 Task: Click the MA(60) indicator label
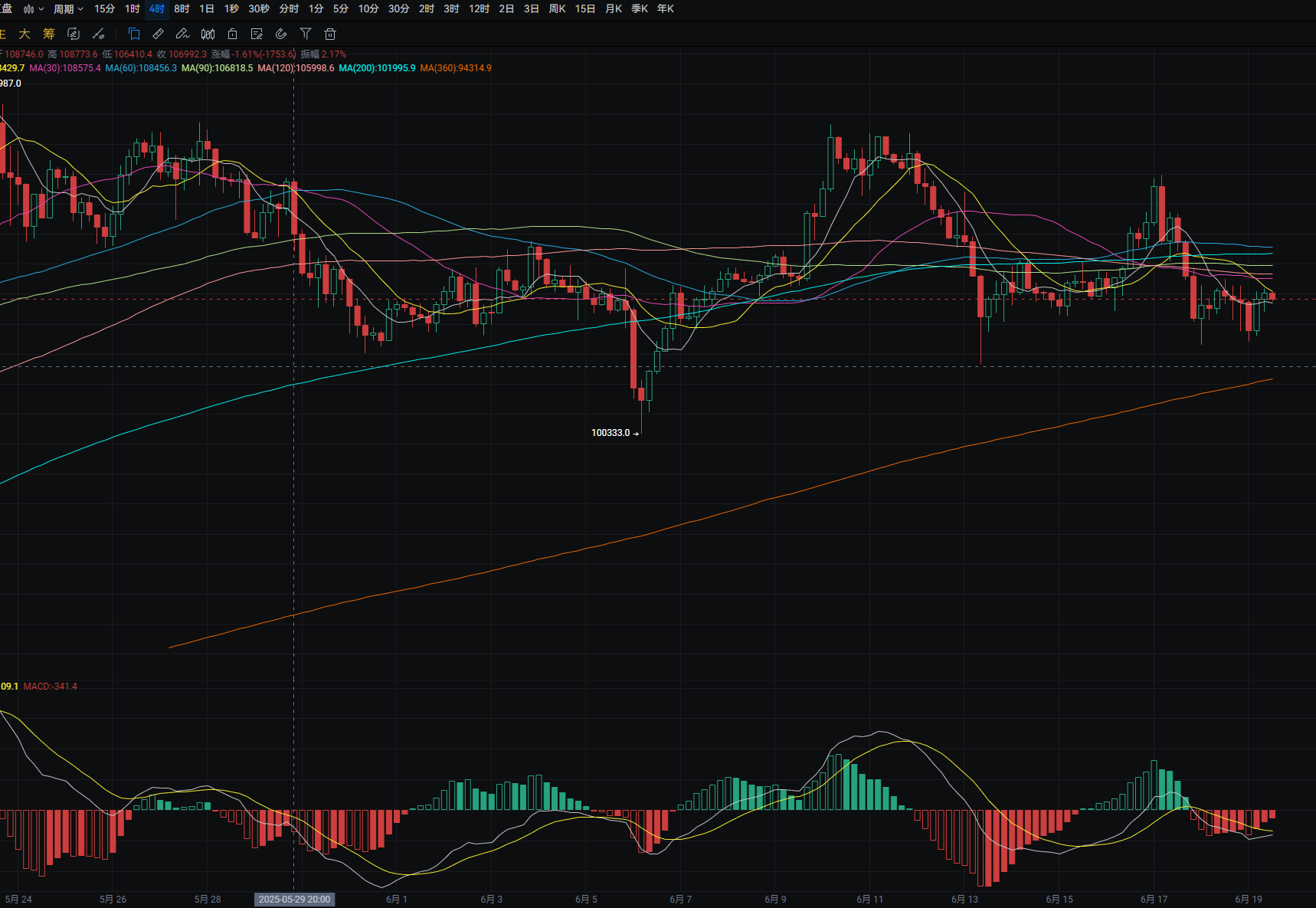click(141, 68)
